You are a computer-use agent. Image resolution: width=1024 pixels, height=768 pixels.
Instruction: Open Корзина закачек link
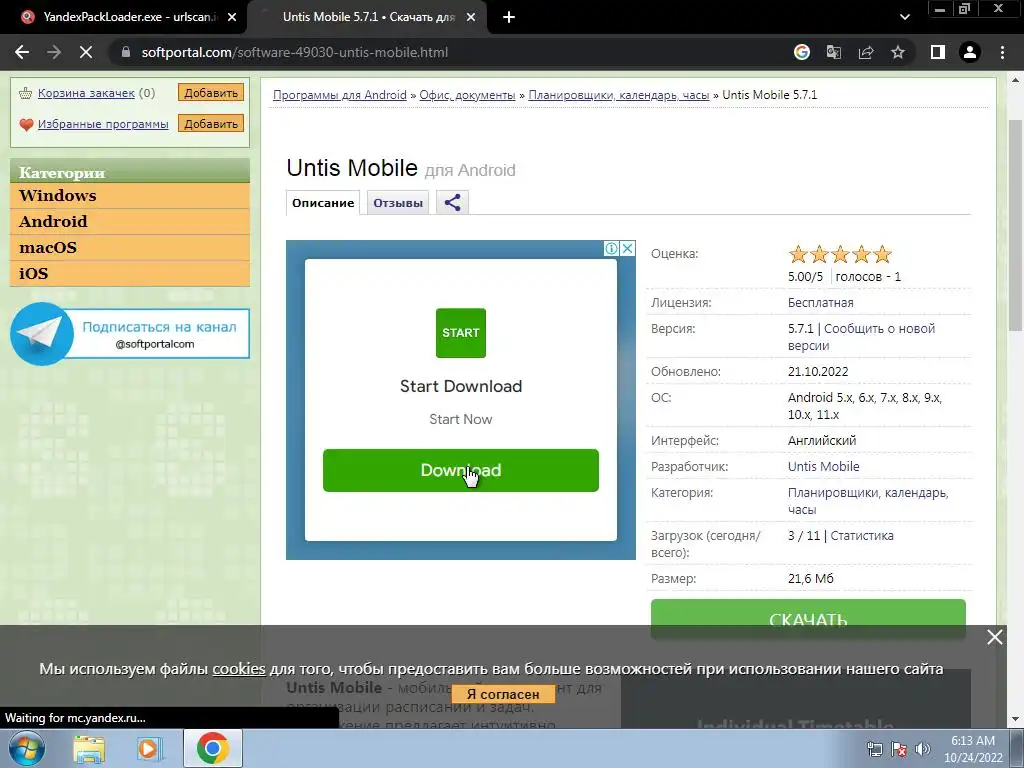(x=86, y=93)
